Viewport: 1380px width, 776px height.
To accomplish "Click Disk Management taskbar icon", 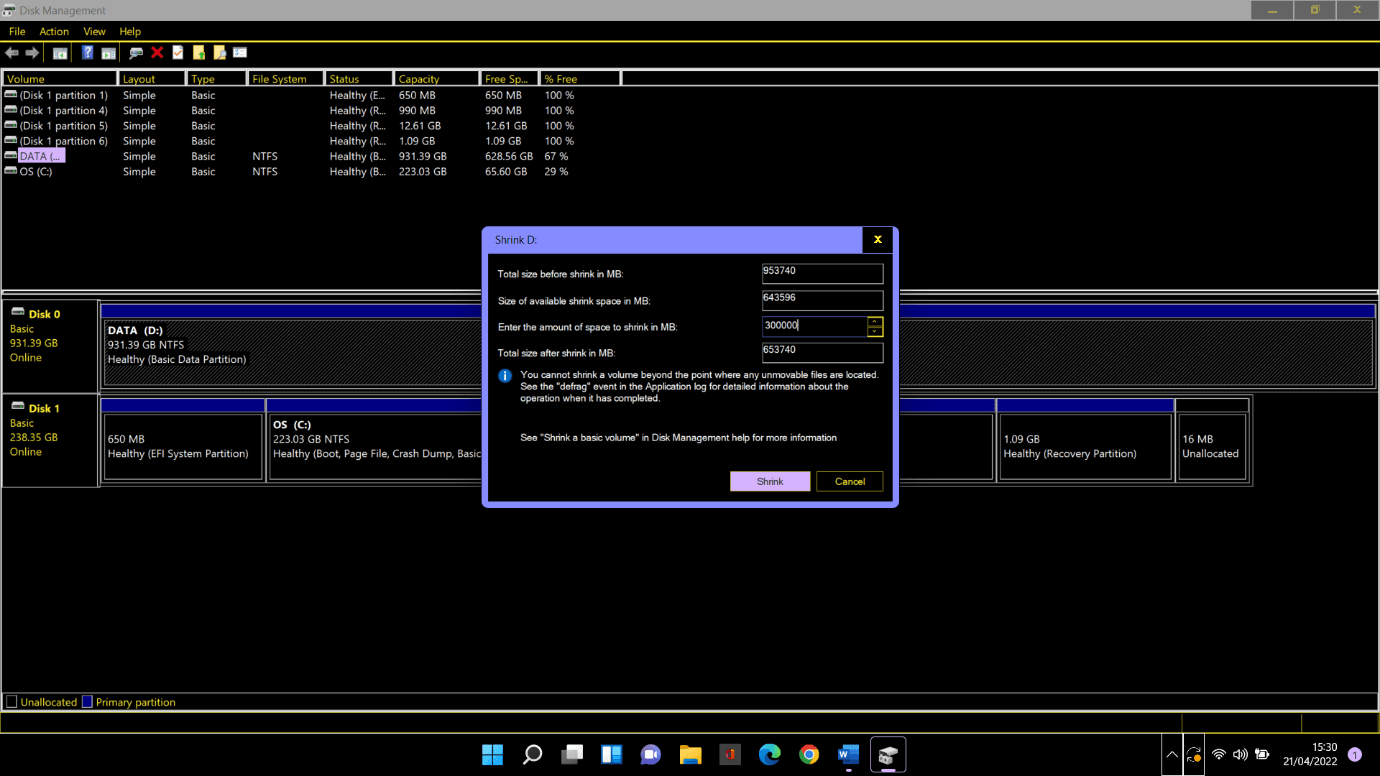I will (888, 754).
